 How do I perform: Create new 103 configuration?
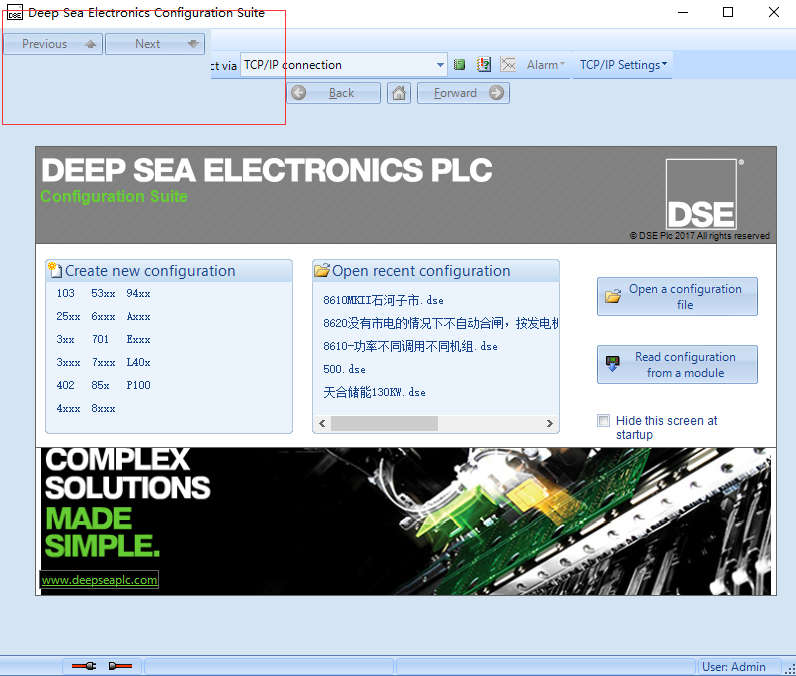click(65, 293)
